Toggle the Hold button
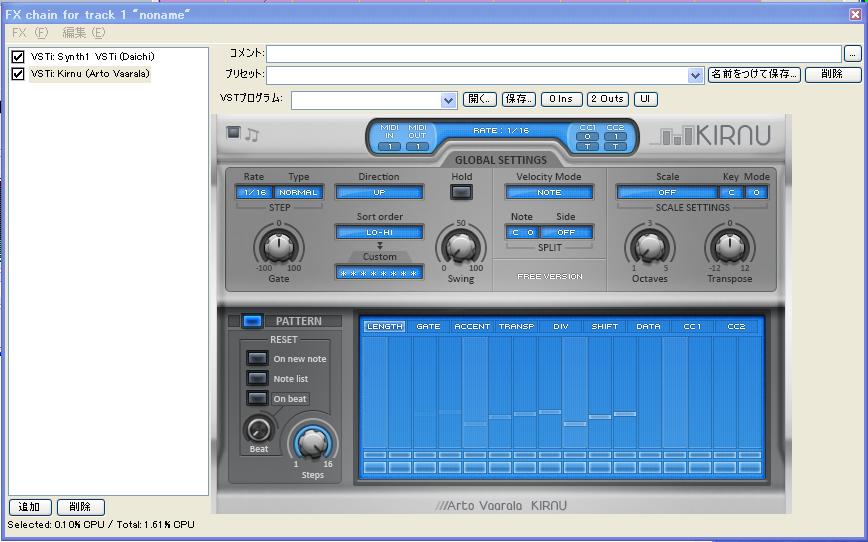868x542 pixels. coord(461,192)
